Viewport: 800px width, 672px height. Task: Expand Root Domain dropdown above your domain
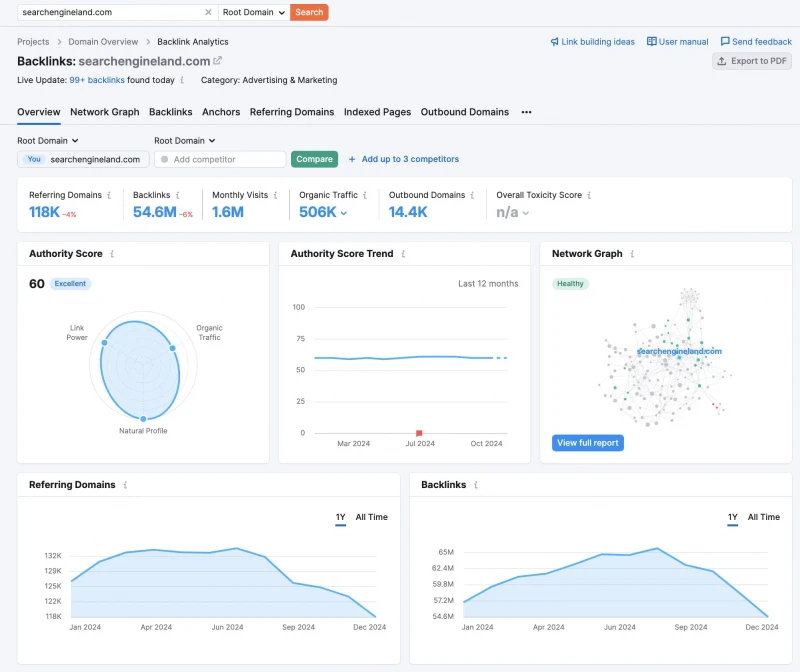pos(48,140)
